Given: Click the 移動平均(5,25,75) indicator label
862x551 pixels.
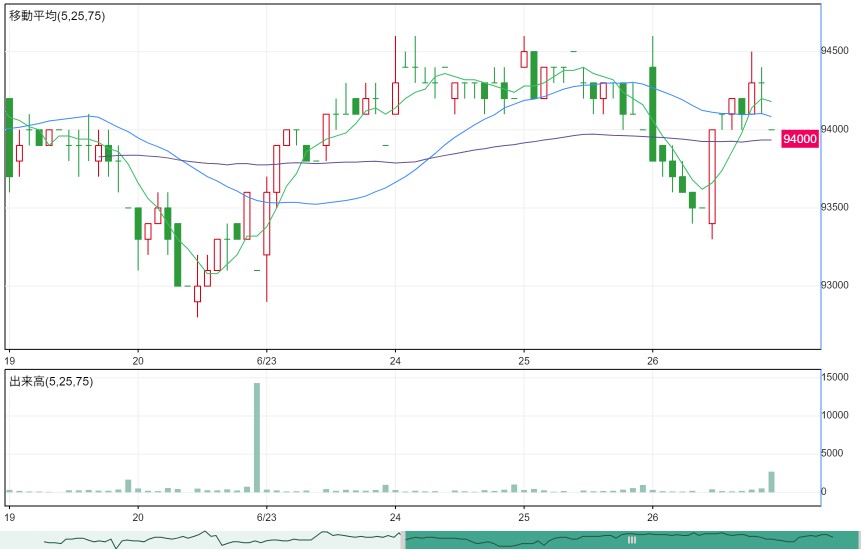Looking at the screenshot, I should 57,16.
